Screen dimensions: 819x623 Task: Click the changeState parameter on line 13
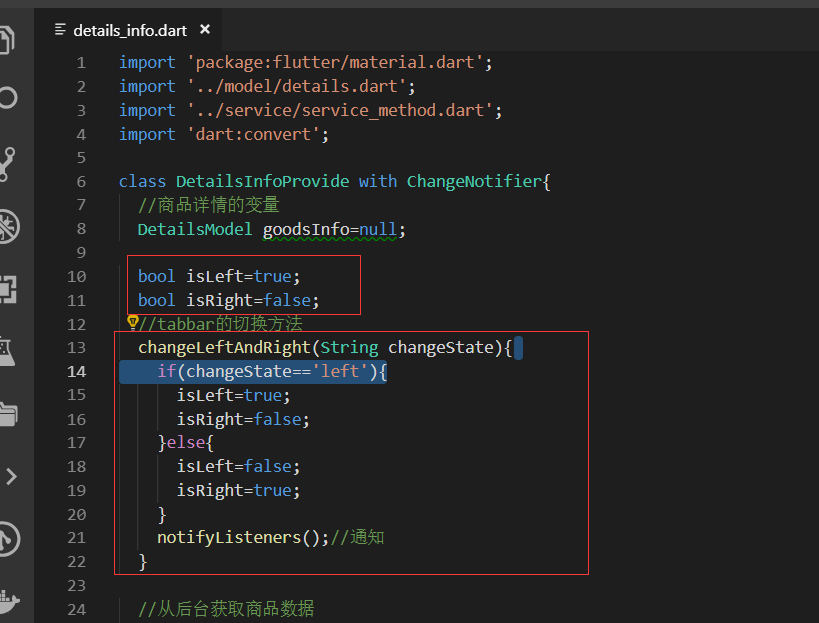coord(441,347)
